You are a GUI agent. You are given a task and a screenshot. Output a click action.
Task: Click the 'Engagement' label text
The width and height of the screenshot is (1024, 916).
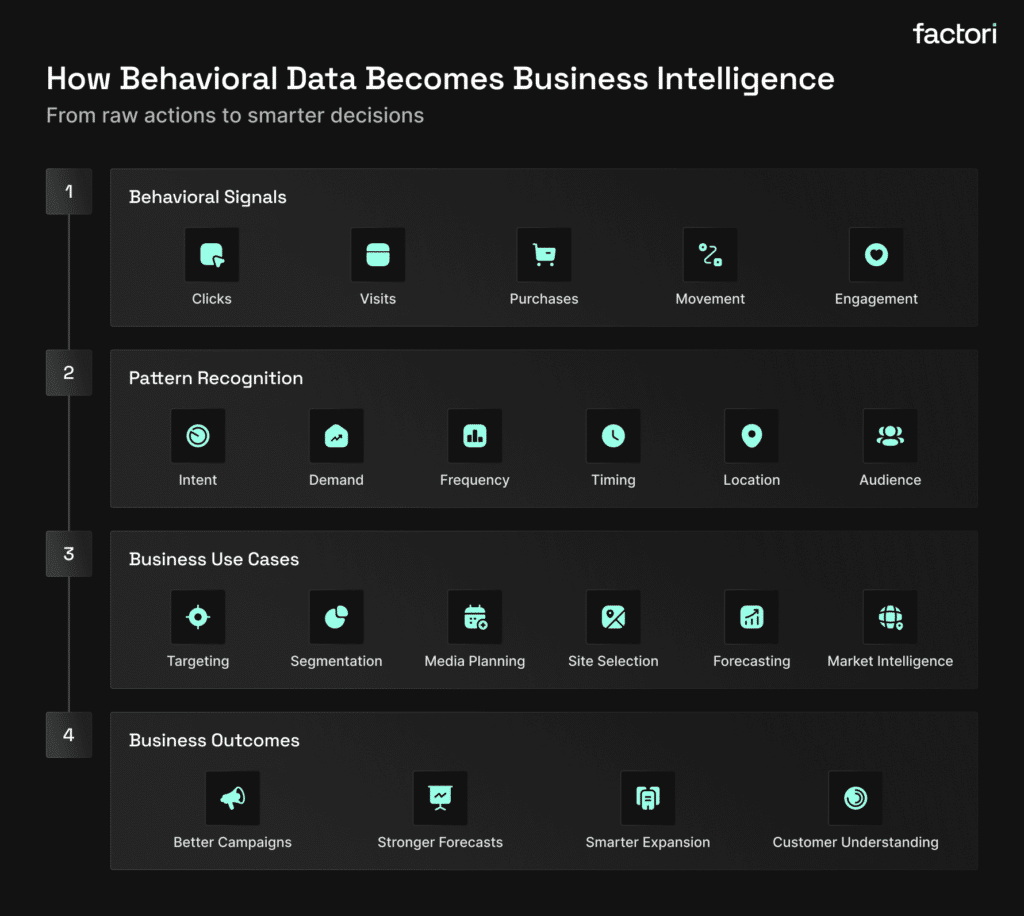(876, 299)
